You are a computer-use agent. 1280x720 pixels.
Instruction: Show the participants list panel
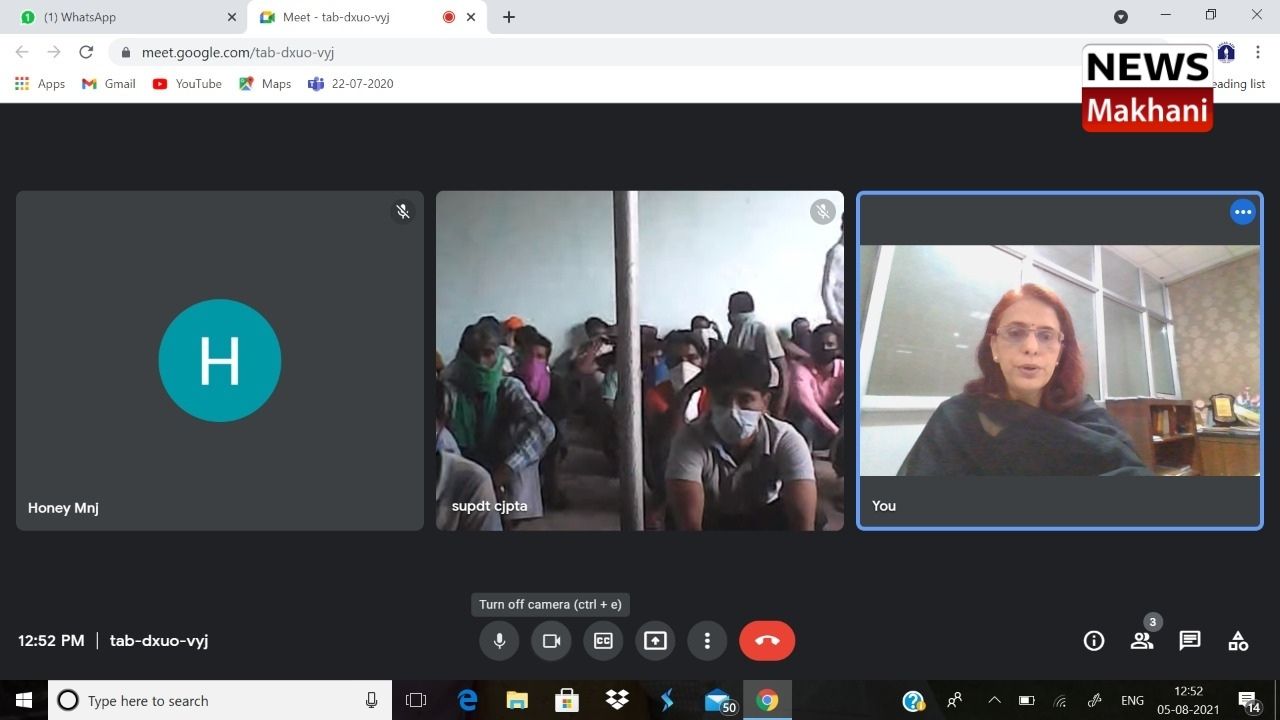pos(1142,641)
